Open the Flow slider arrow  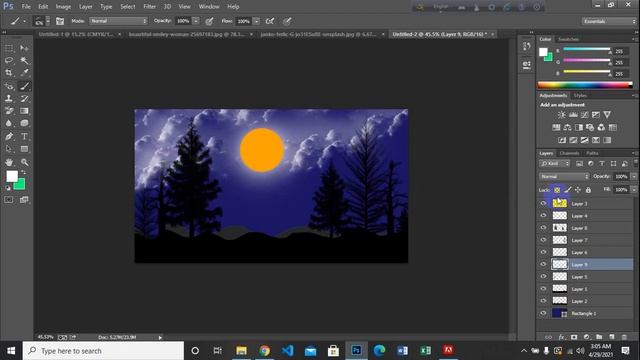pos(256,21)
